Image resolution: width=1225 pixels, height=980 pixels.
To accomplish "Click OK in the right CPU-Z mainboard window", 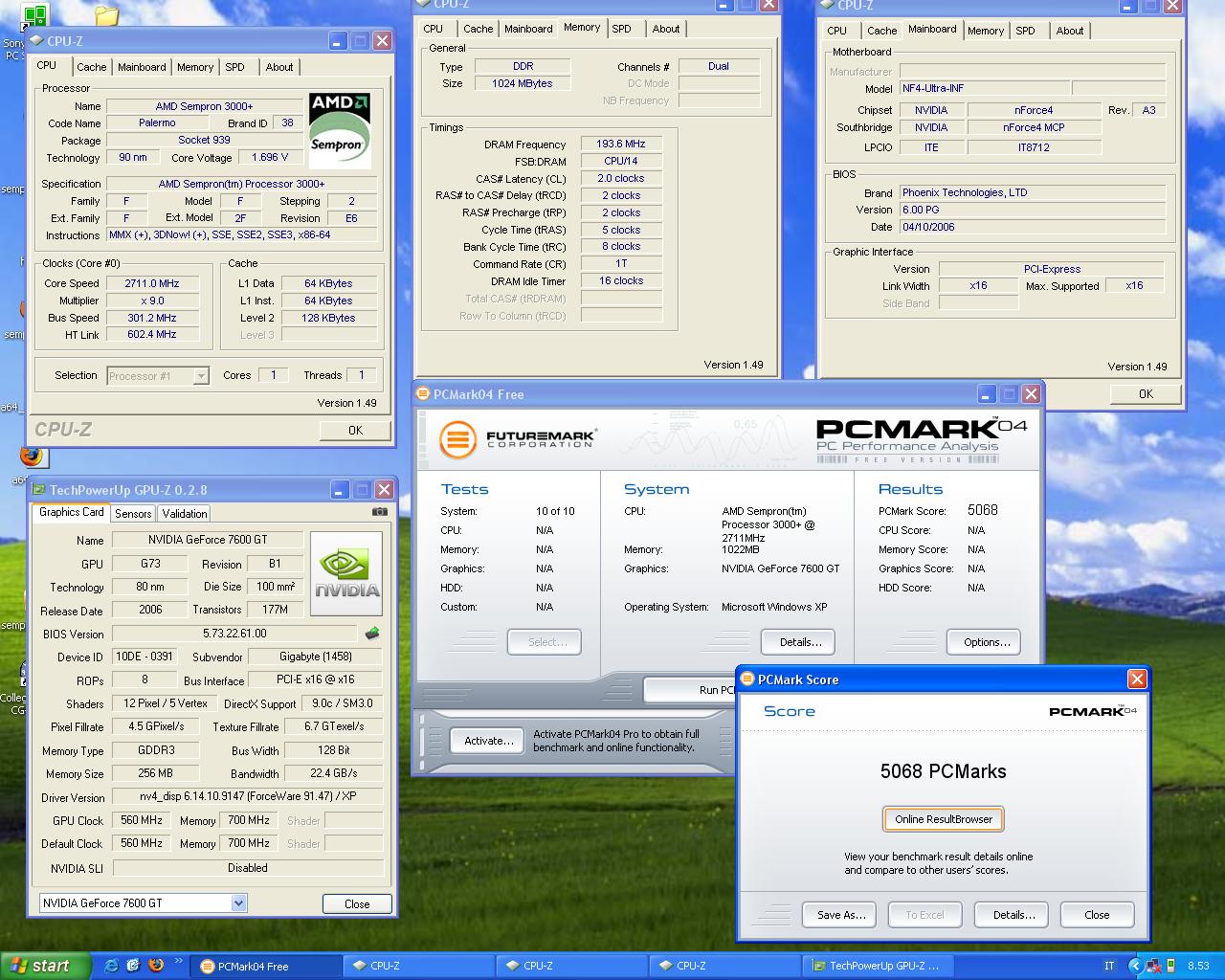I will pyautogui.click(x=1146, y=394).
